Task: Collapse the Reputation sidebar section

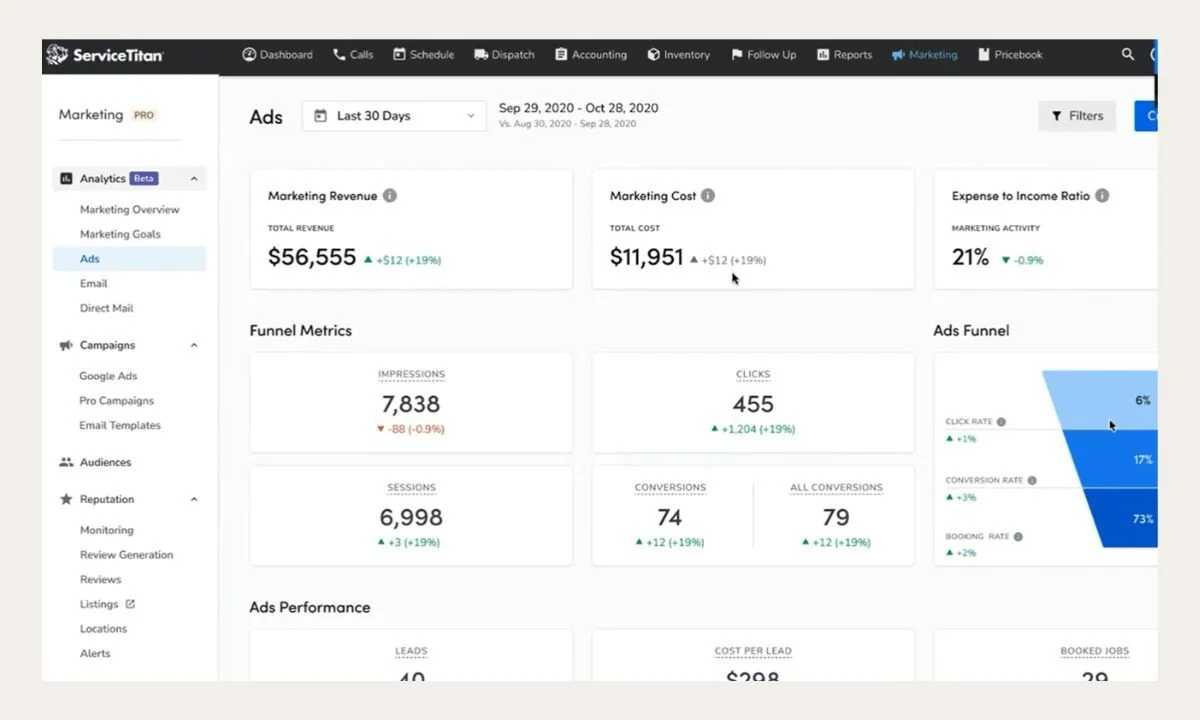Action: click(194, 499)
